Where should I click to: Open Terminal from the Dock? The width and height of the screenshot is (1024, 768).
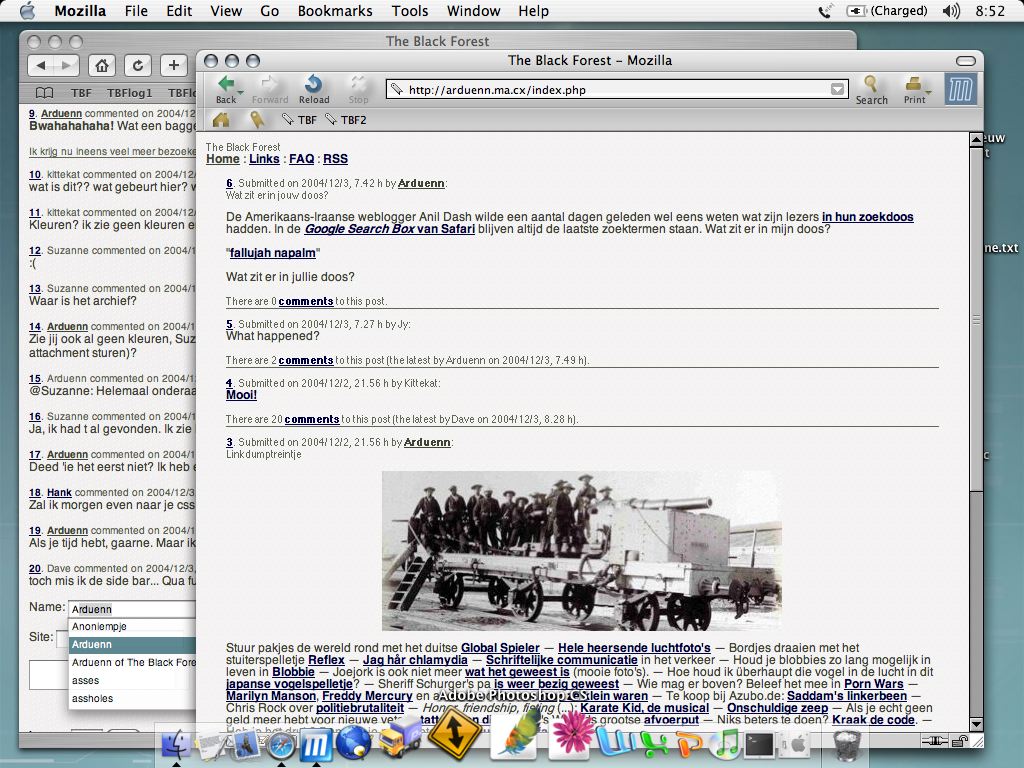point(758,744)
